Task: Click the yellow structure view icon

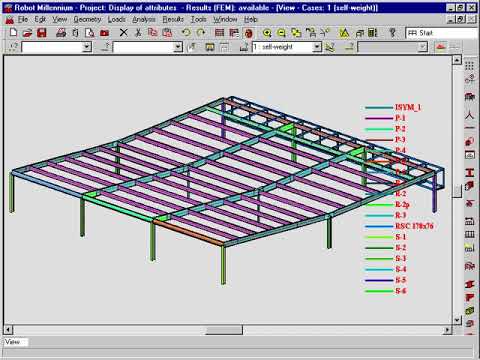Action: (x=344, y=33)
